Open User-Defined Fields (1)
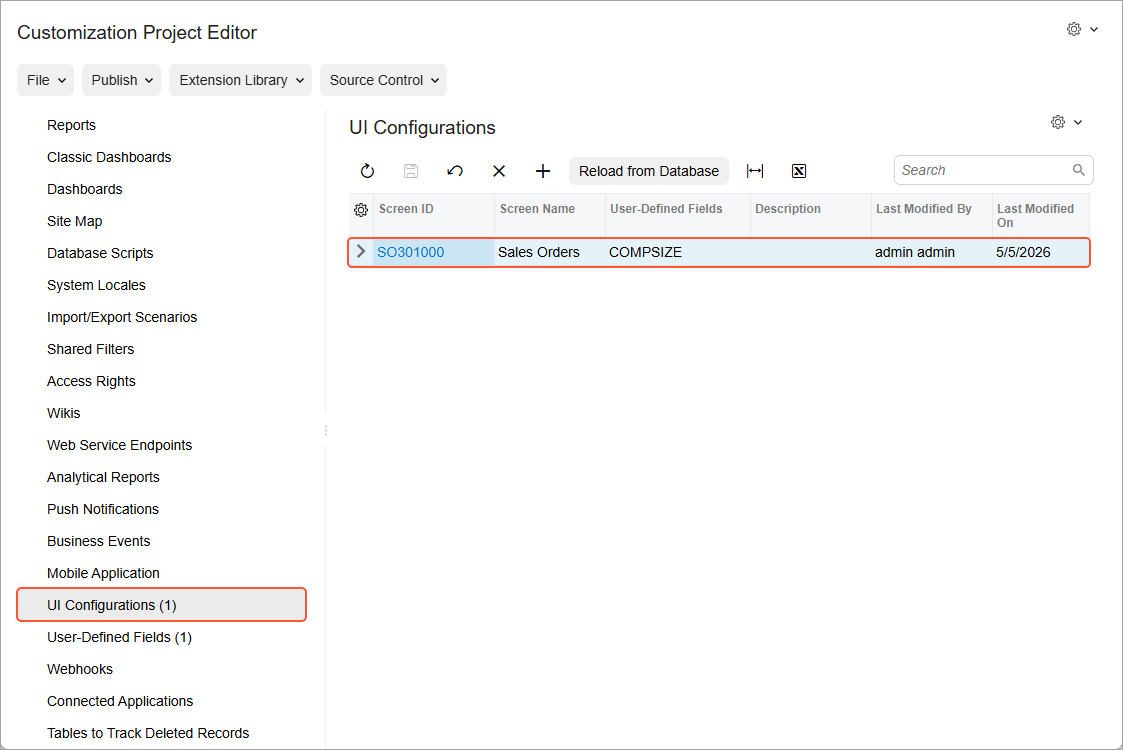The width and height of the screenshot is (1123, 750). point(120,638)
